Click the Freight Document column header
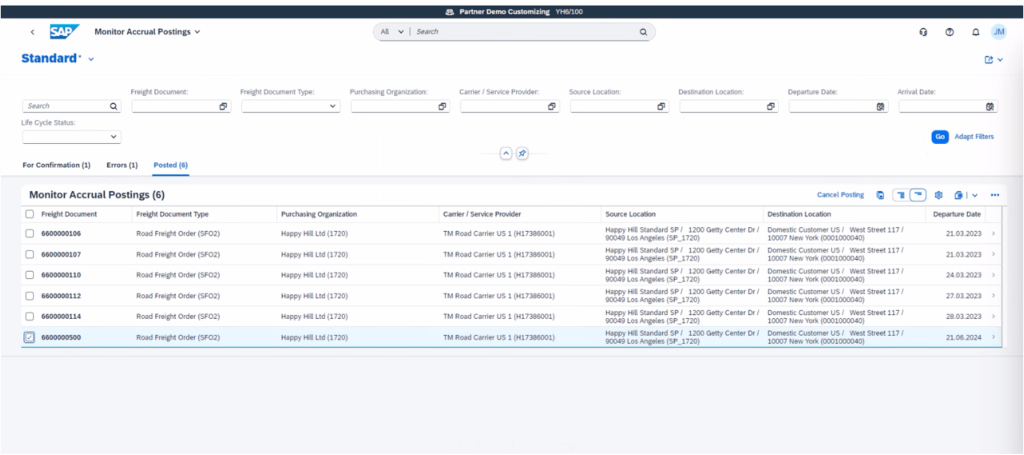The width and height of the screenshot is (1024, 455). (69, 214)
